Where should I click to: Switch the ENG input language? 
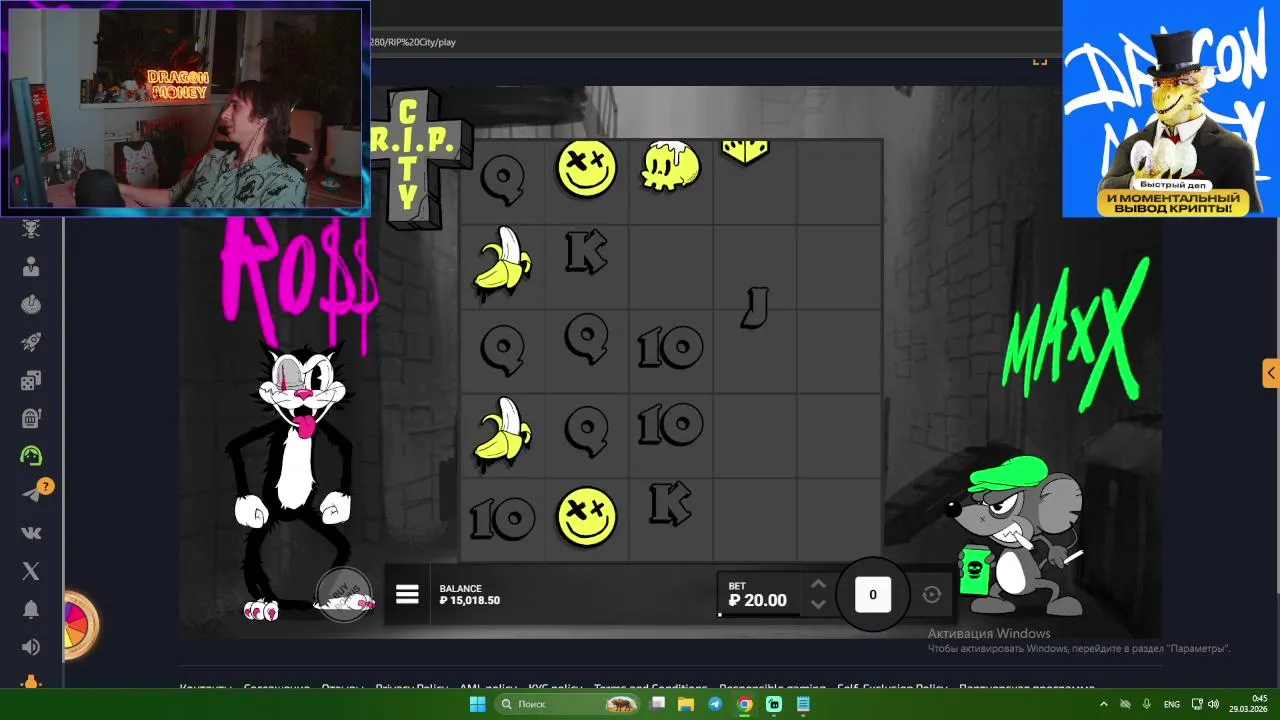pyautogui.click(x=1172, y=704)
